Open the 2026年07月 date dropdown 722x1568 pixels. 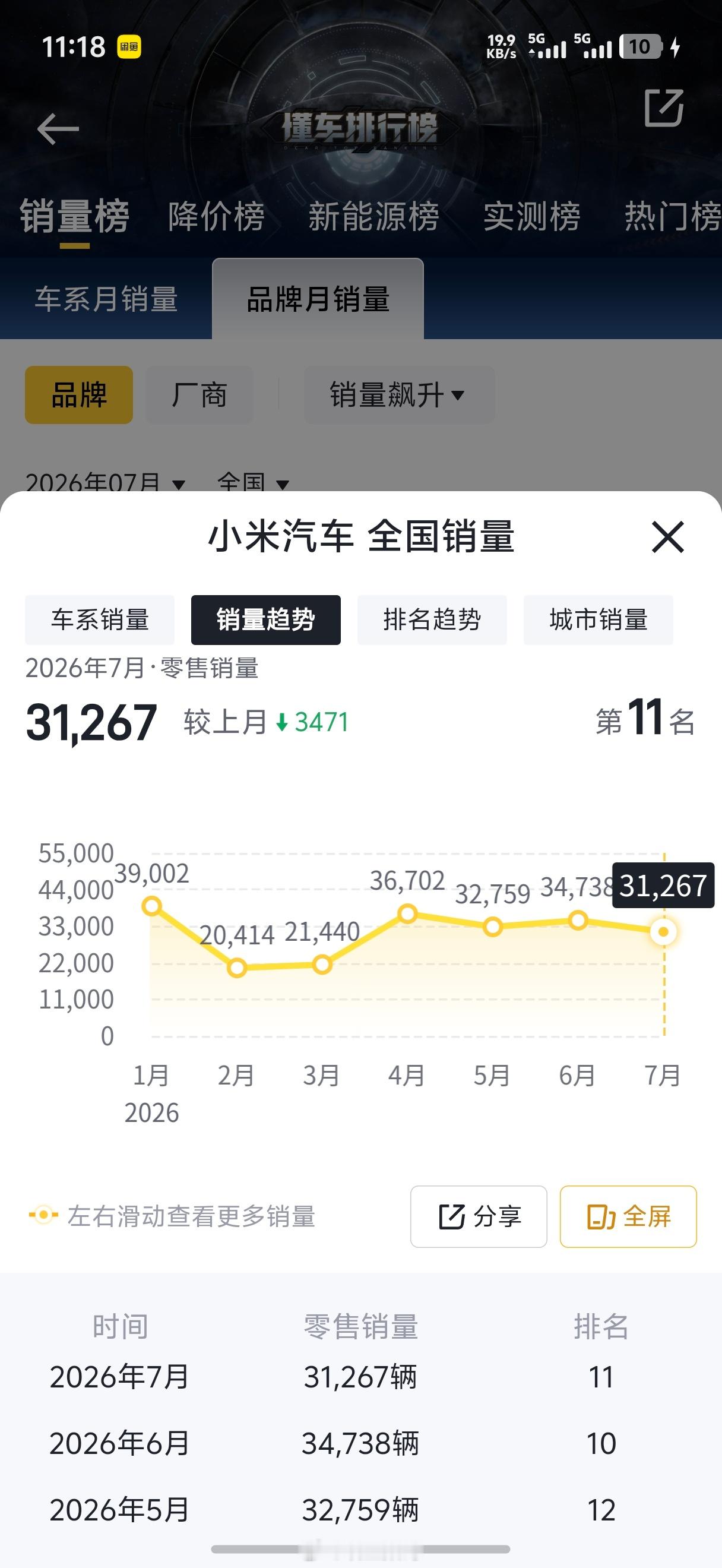[x=104, y=482]
